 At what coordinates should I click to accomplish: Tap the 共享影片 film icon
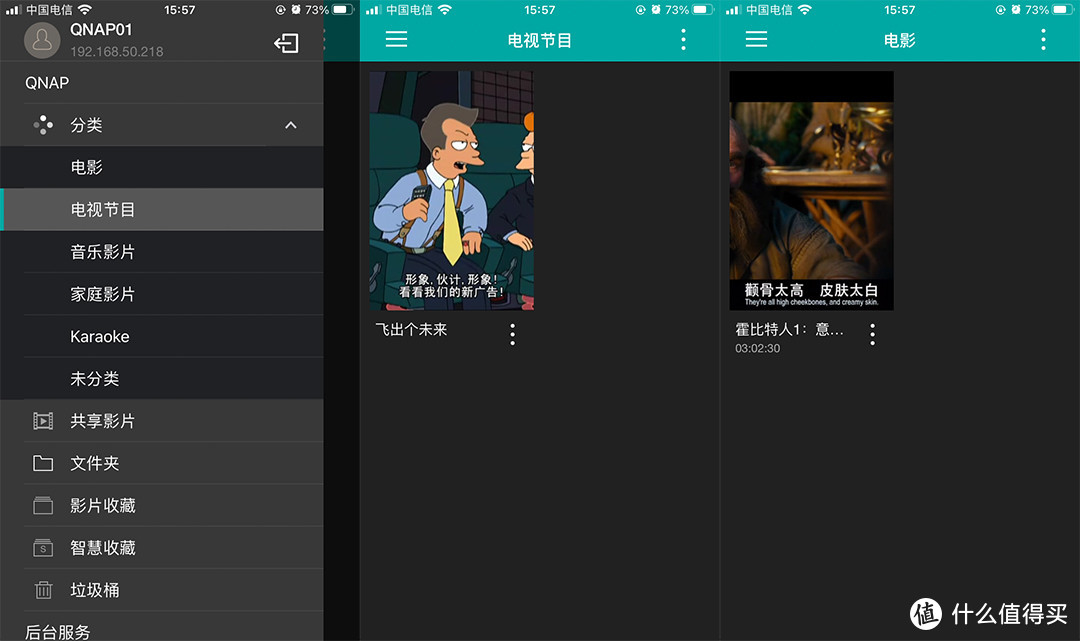43,421
